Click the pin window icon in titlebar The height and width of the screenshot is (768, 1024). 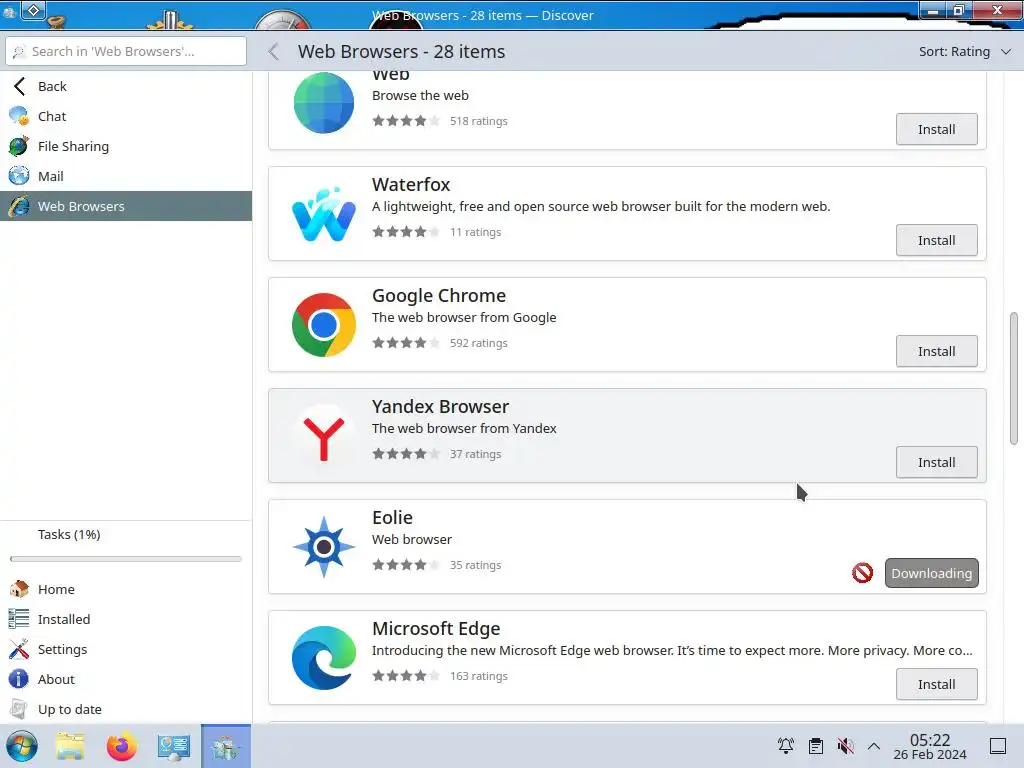coord(33,10)
